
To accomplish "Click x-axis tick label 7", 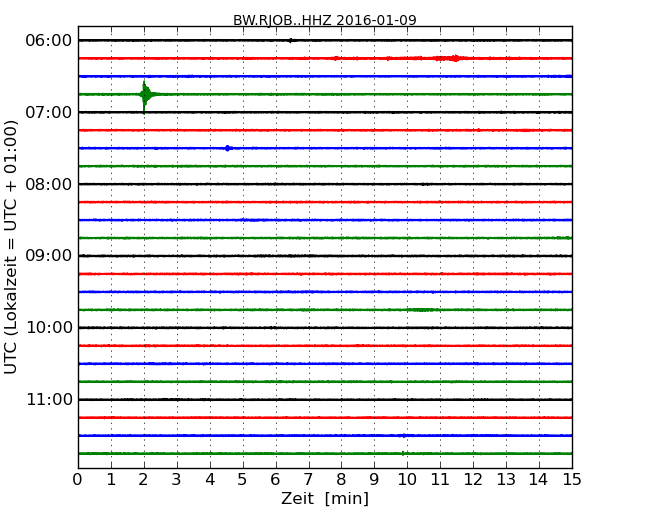I will 308,479.
